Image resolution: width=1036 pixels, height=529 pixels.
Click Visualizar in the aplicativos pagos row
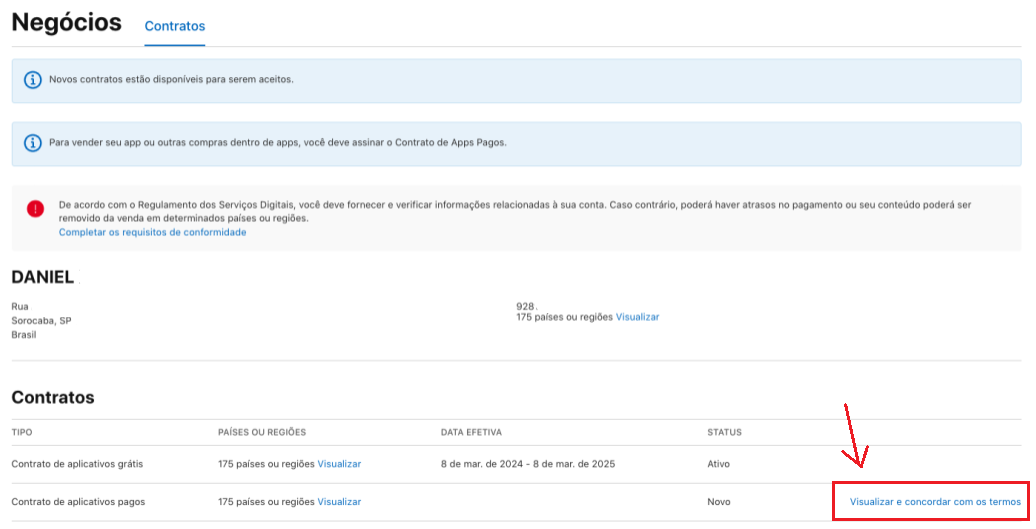click(x=339, y=501)
